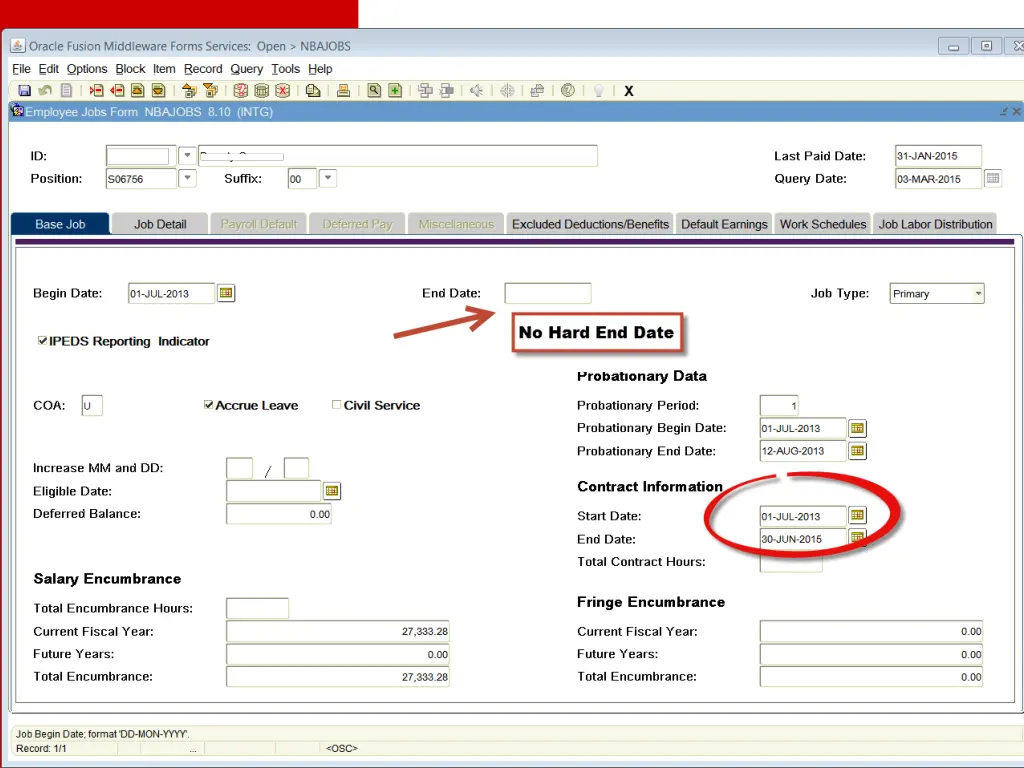
Task: Switch to Work Schedules tab
Action: 823,224
